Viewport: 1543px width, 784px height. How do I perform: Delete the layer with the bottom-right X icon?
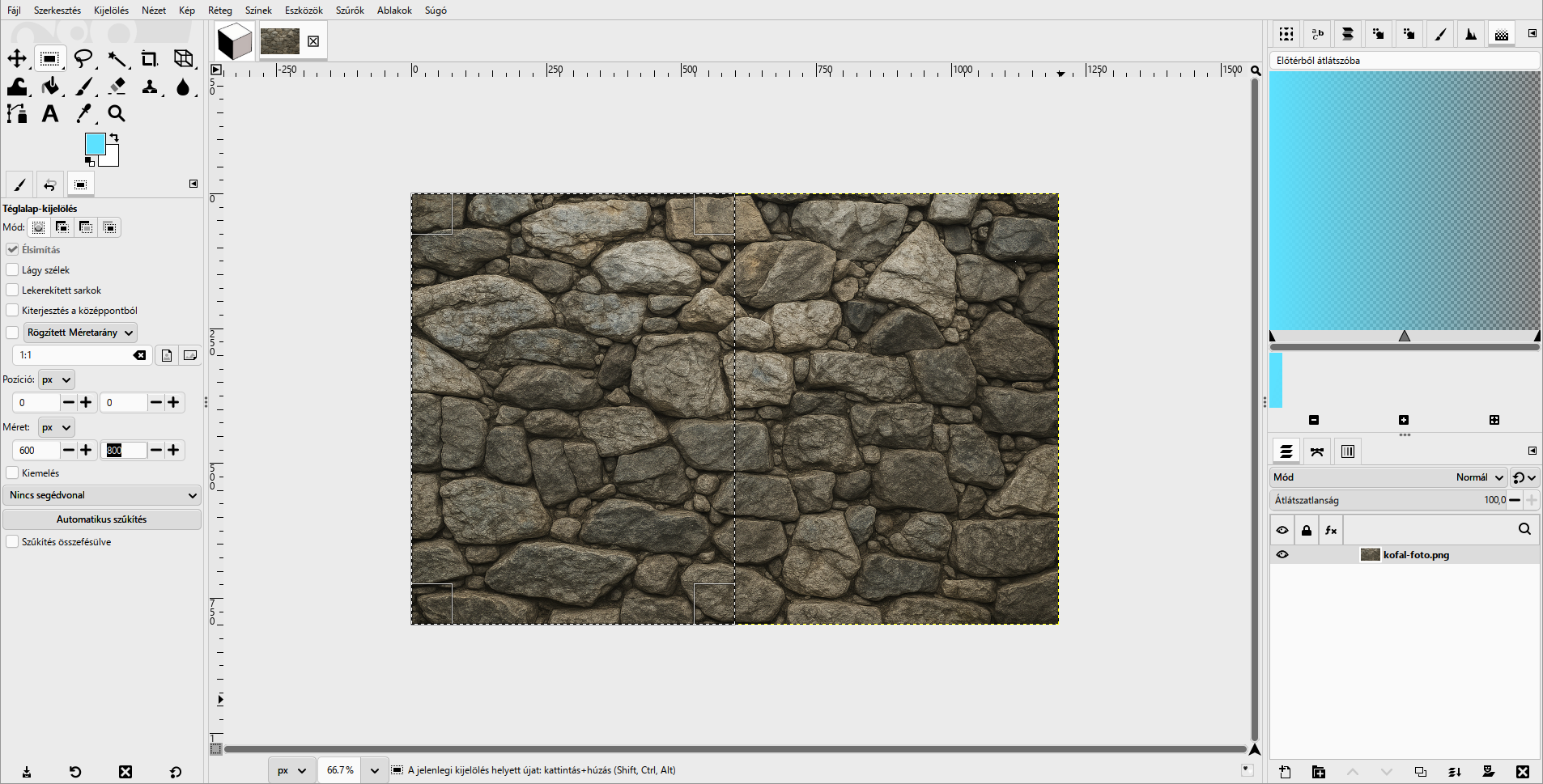1523,772
